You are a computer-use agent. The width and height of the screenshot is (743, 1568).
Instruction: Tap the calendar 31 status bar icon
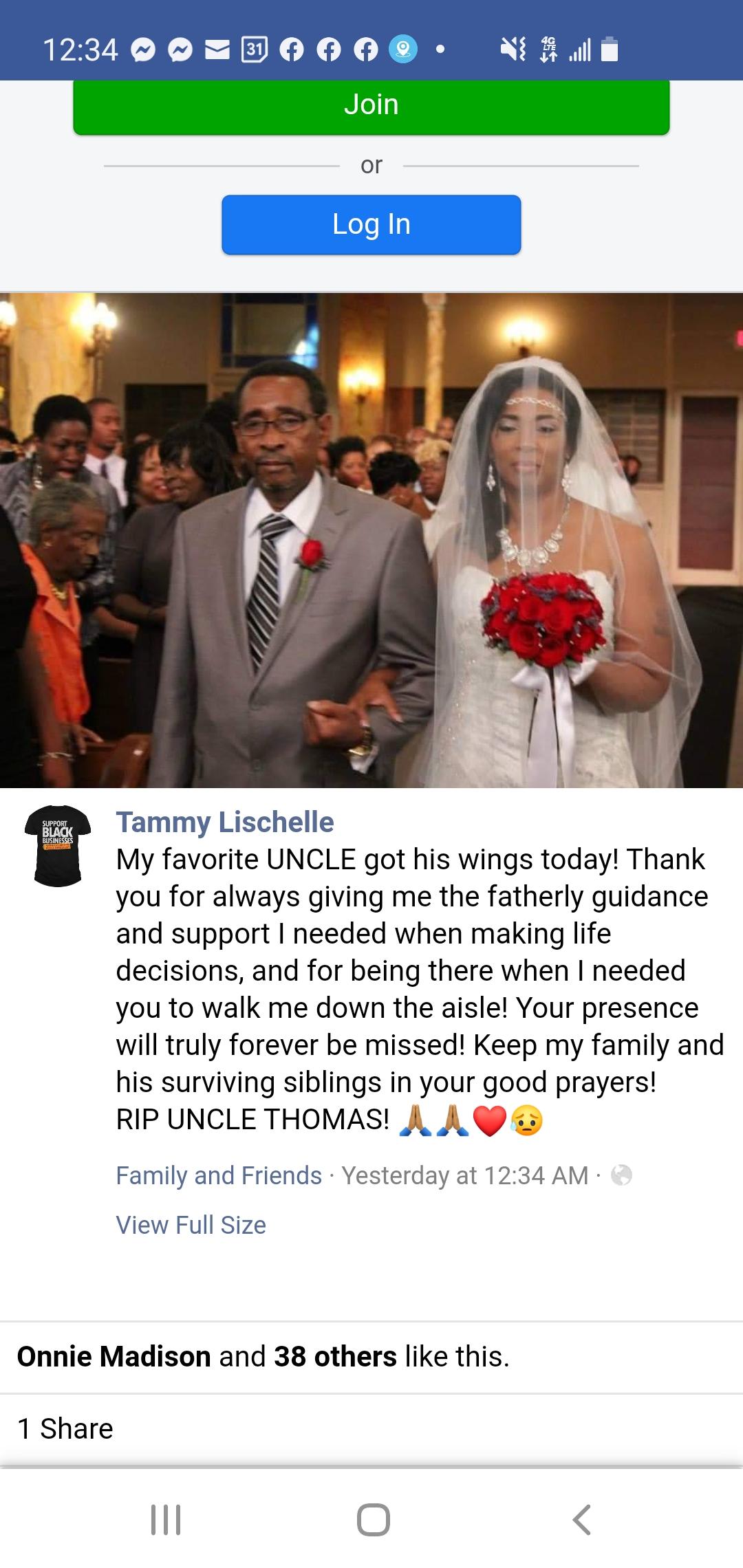point(255,50)
